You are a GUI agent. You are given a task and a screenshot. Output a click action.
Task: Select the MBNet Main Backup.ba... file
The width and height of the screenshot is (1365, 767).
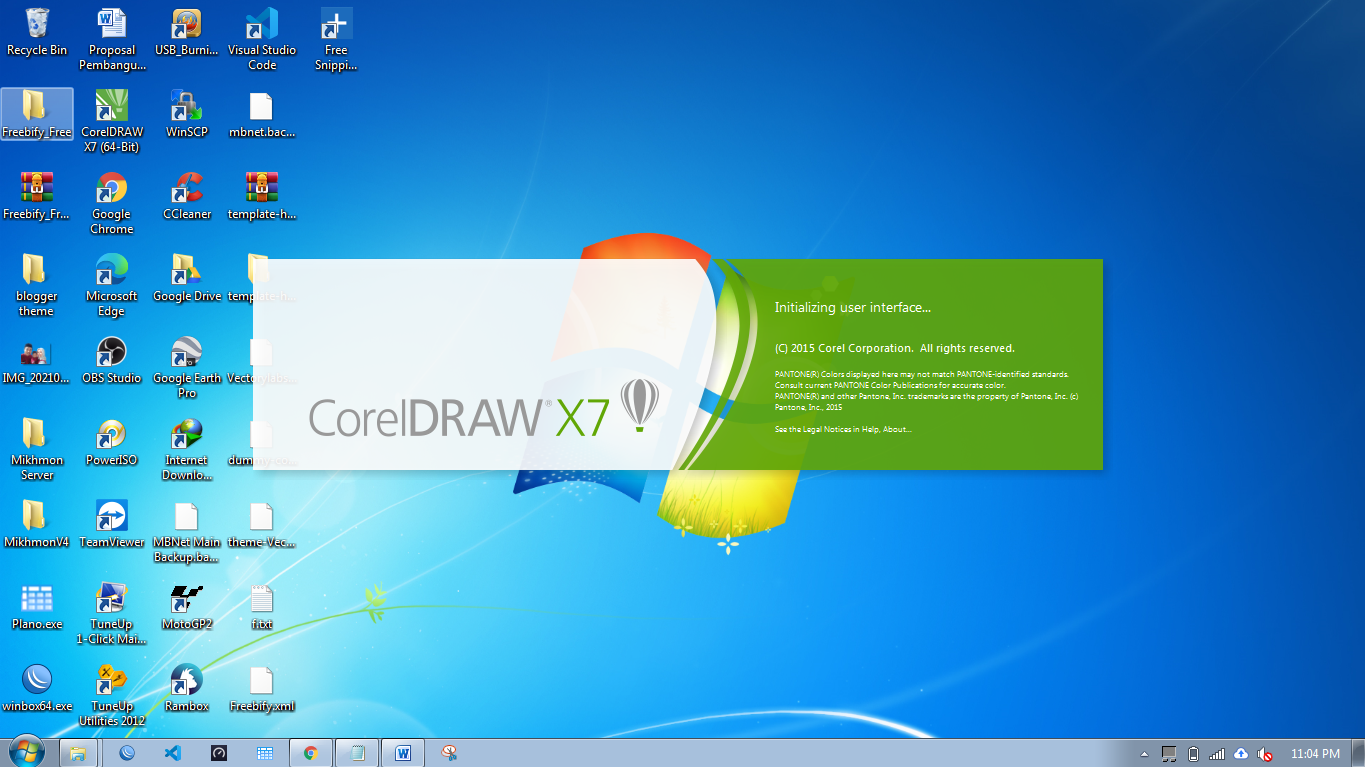(x=186, y=531)
